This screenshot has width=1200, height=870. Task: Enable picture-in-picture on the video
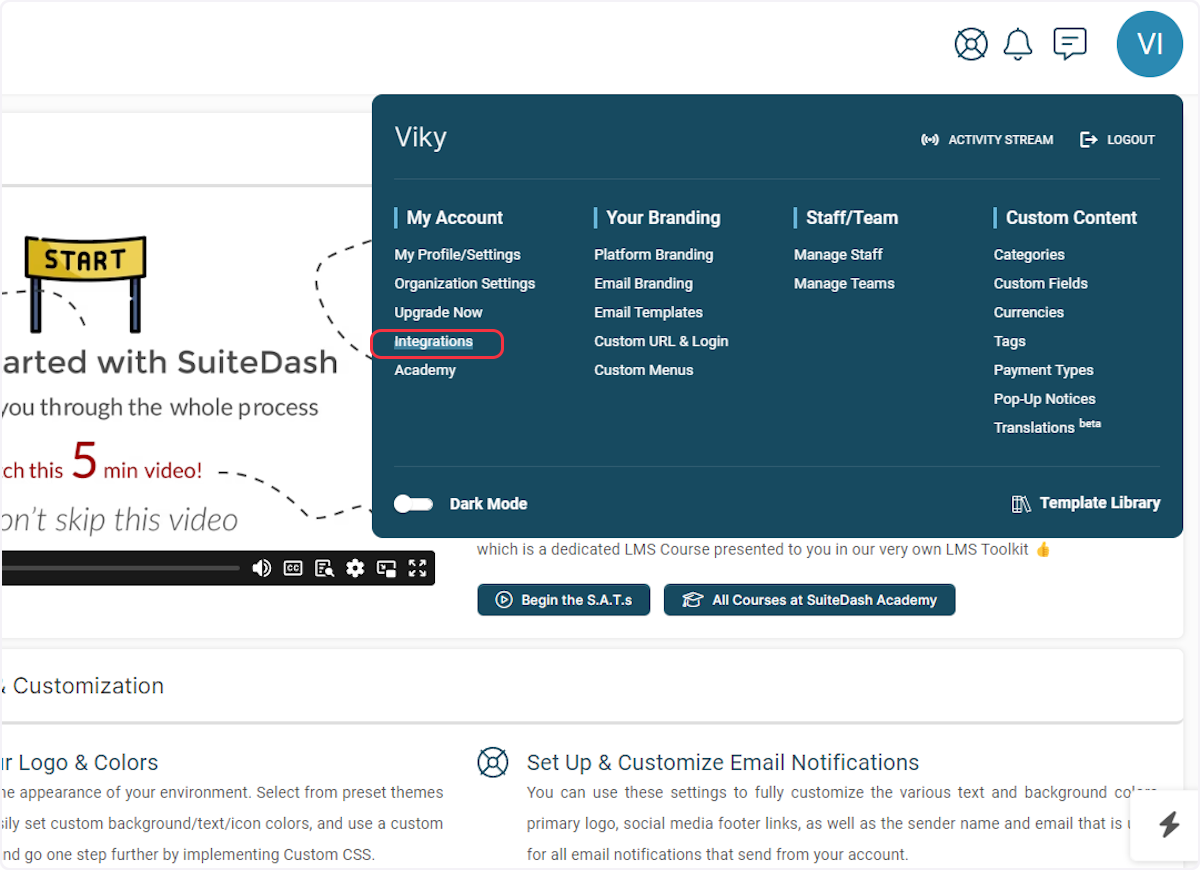click(387, 568)
